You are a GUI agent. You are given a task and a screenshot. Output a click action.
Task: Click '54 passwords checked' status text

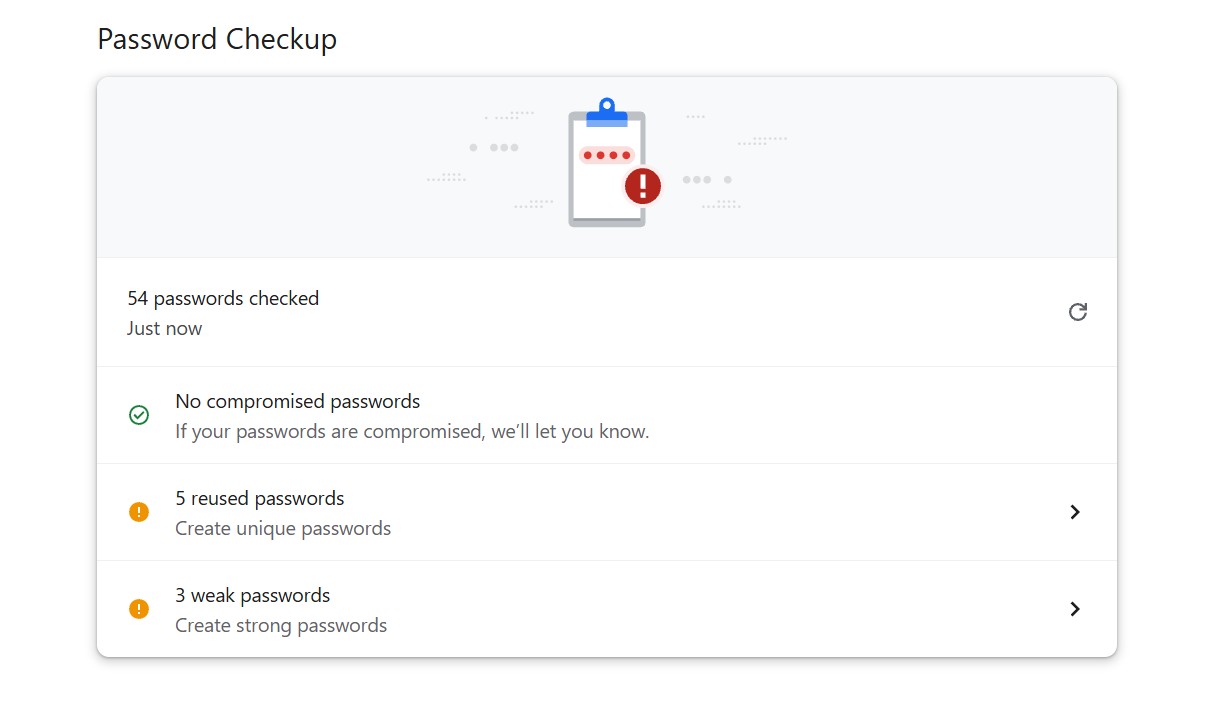(223, 298)
